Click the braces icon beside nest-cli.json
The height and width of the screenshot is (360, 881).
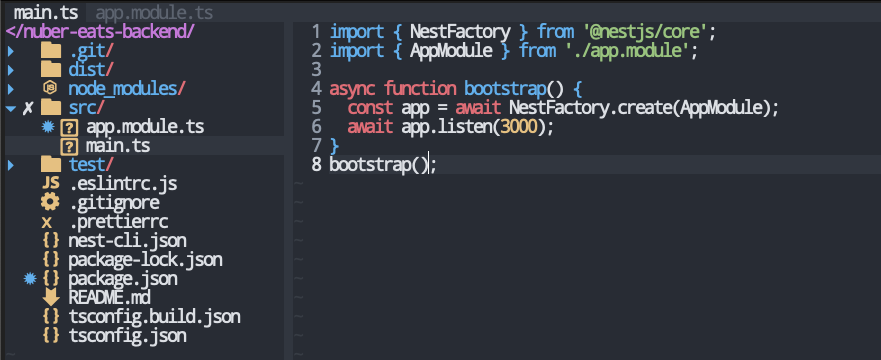[51, 241]
